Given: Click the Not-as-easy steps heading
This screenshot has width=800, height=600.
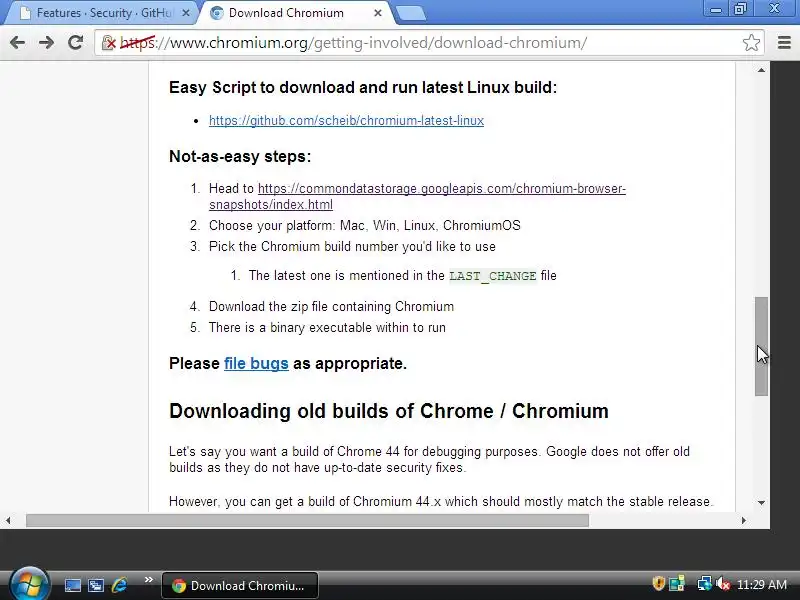Looking at the screenshot, I should pyautogui.click(x=240, y=156).
